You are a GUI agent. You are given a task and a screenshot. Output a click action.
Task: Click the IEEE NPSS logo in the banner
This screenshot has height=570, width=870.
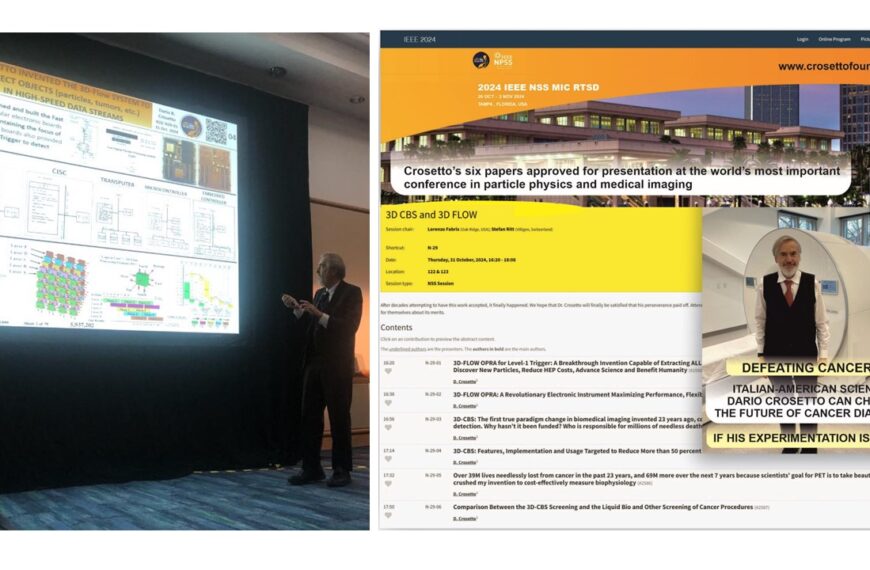click(x=503, y=59)
